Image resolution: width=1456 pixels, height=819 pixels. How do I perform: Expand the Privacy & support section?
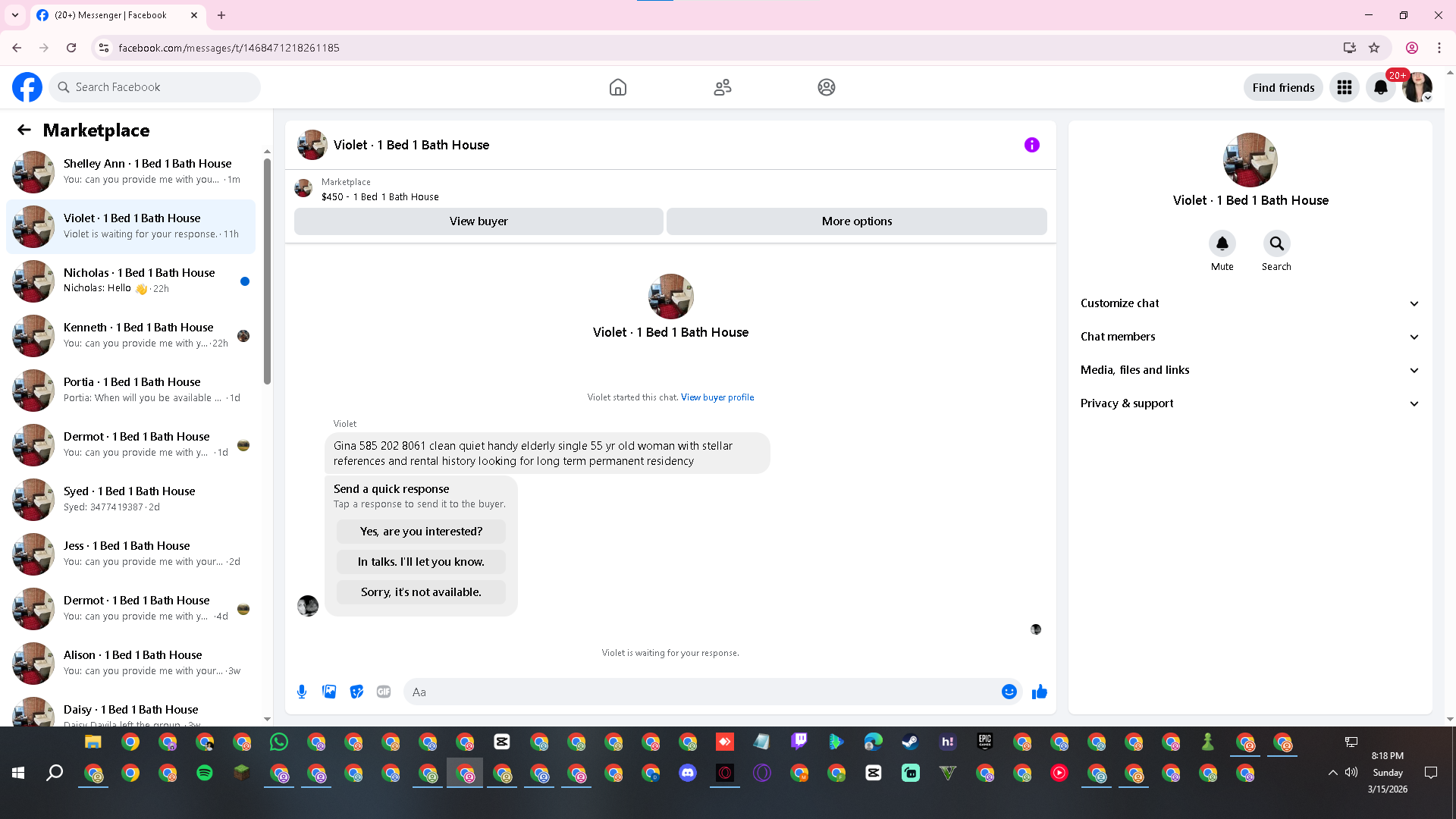tap(1250, 403)
